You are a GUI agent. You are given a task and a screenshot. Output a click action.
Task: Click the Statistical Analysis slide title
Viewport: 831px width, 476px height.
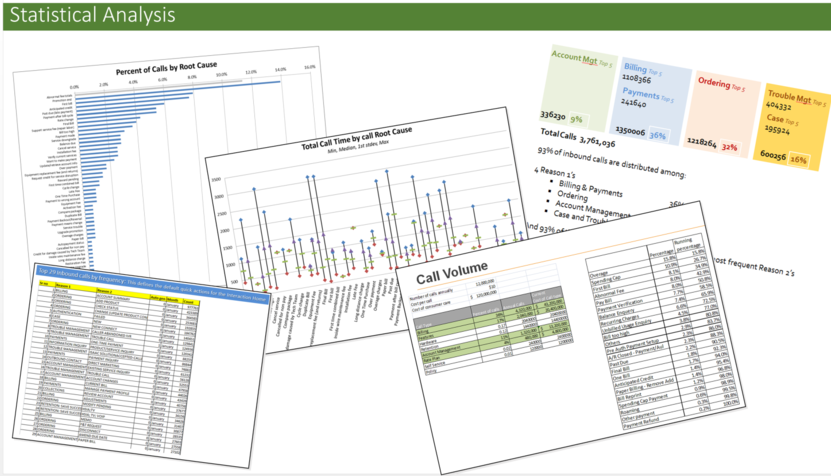[93, 15]
